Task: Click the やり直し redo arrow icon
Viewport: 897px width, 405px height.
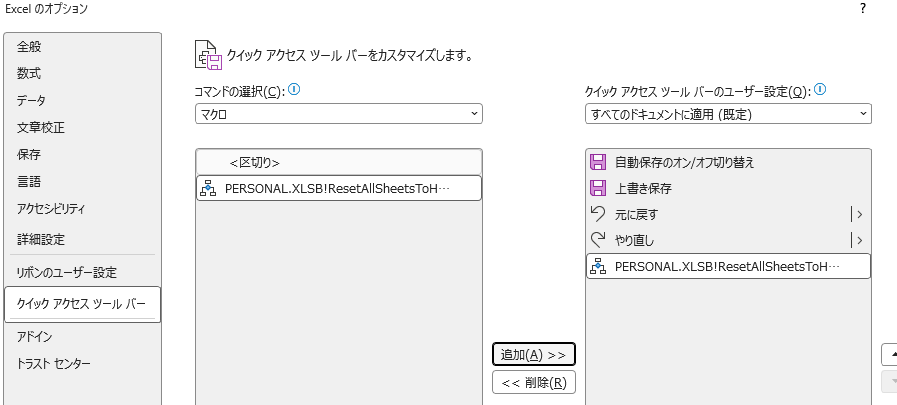Action: [x=597, y=240]
